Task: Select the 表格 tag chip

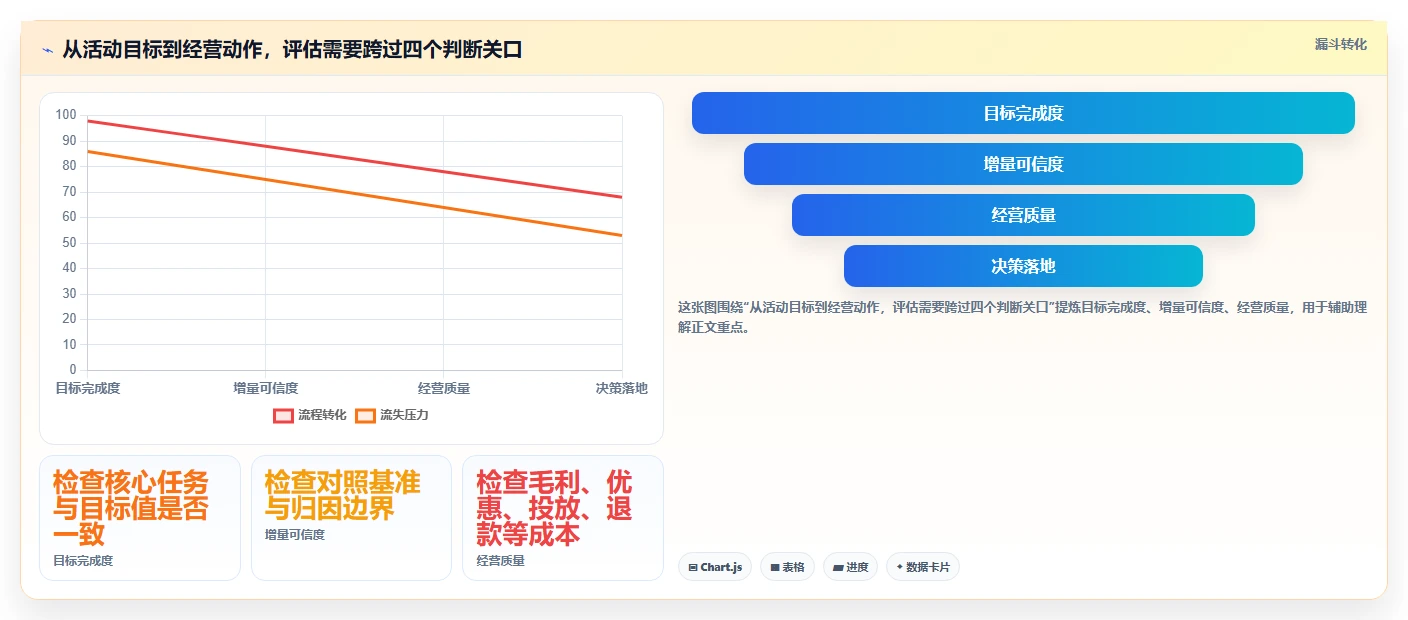Action: tap(787, 567)
